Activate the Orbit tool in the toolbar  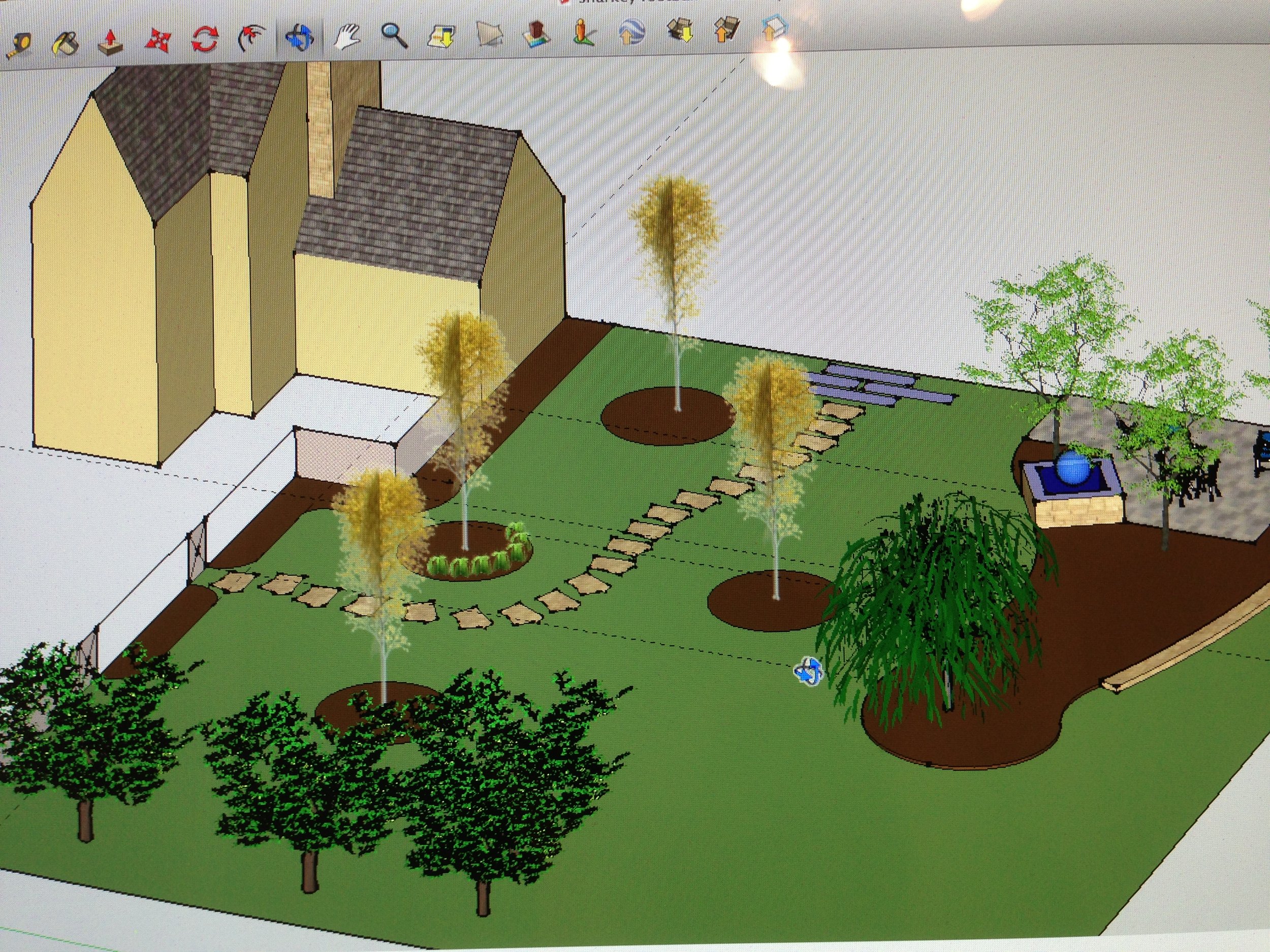(x=299, y=37)
